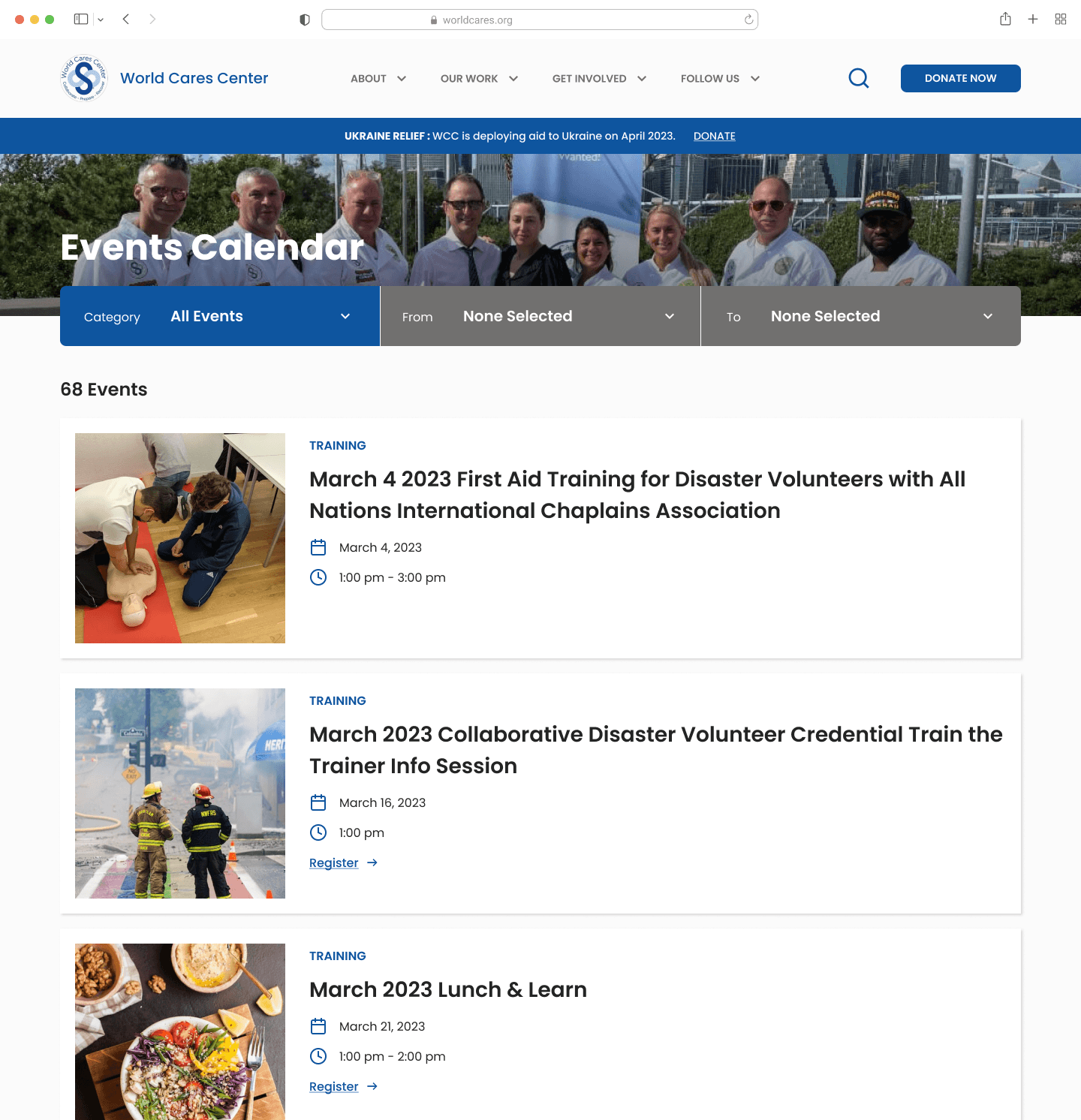
Task: Expand the ABOUT menu chevron
Action: (x=402, y=78)
